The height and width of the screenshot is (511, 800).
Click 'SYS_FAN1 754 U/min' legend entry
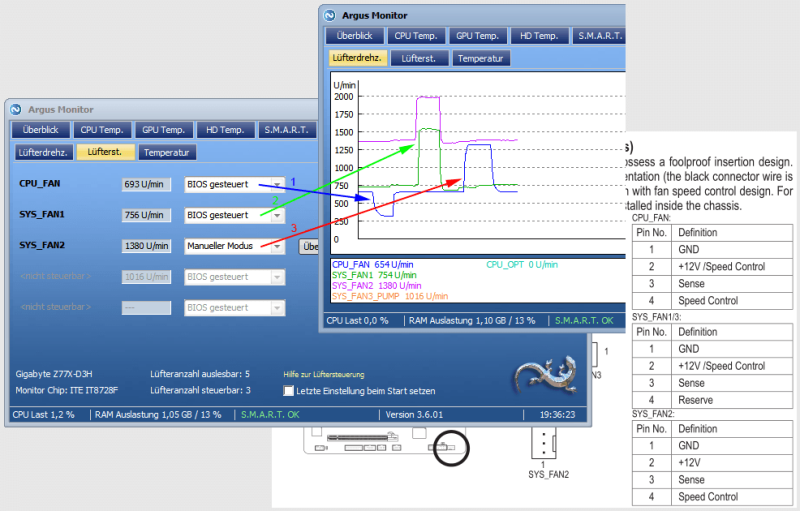(374, 275)
